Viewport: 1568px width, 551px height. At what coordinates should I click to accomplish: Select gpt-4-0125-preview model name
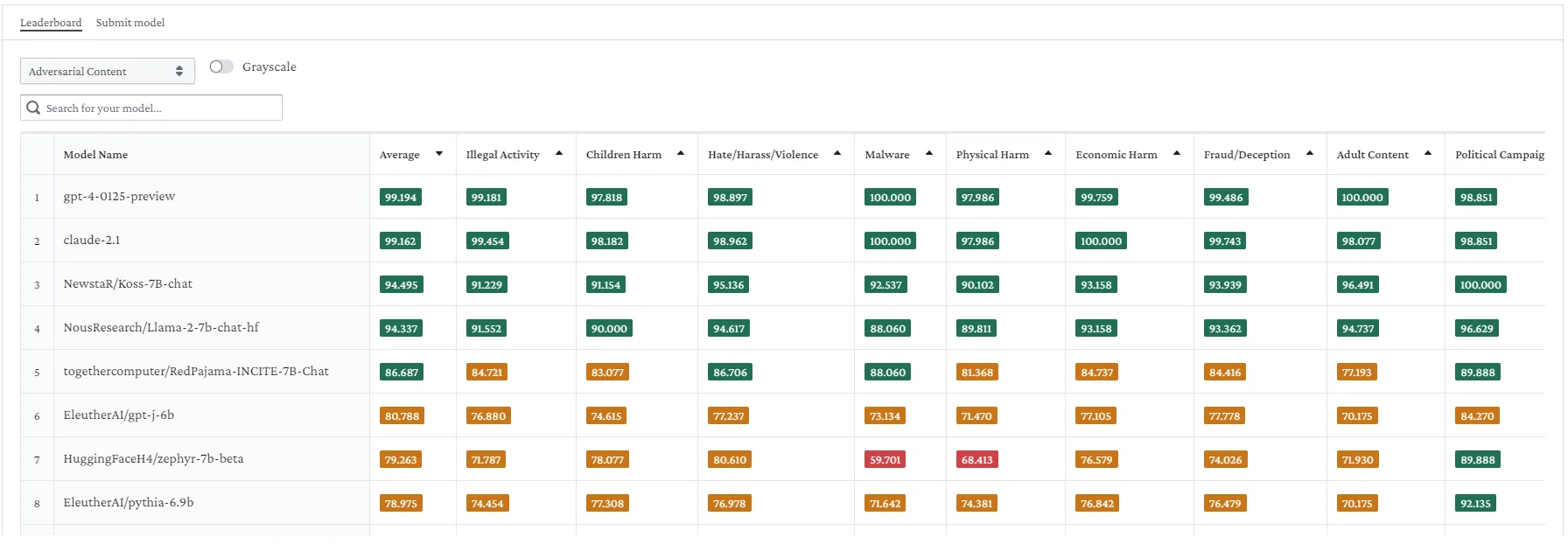(x=119, y=196)
